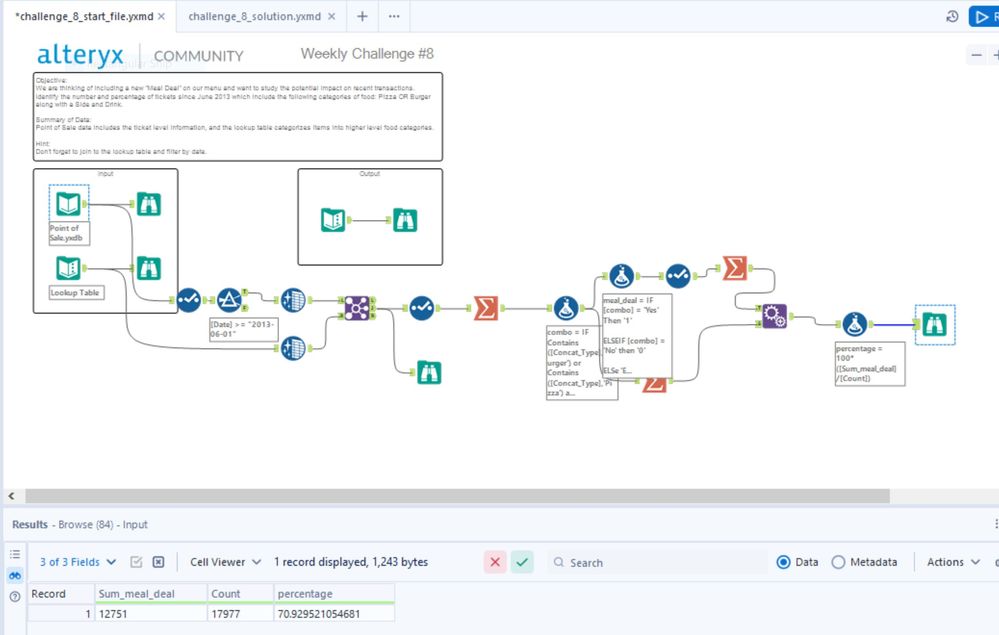Select the lower Data Cleansing tool fed by Lookup Table
999x635 pixels.
293,348
